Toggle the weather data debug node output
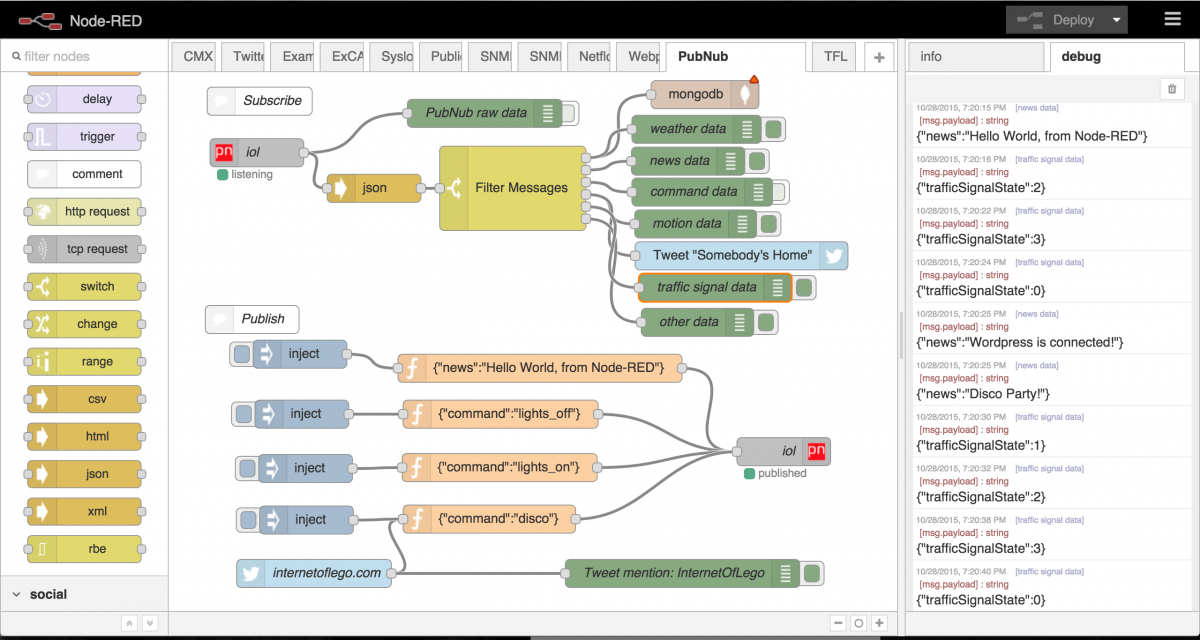 point(774,129)
